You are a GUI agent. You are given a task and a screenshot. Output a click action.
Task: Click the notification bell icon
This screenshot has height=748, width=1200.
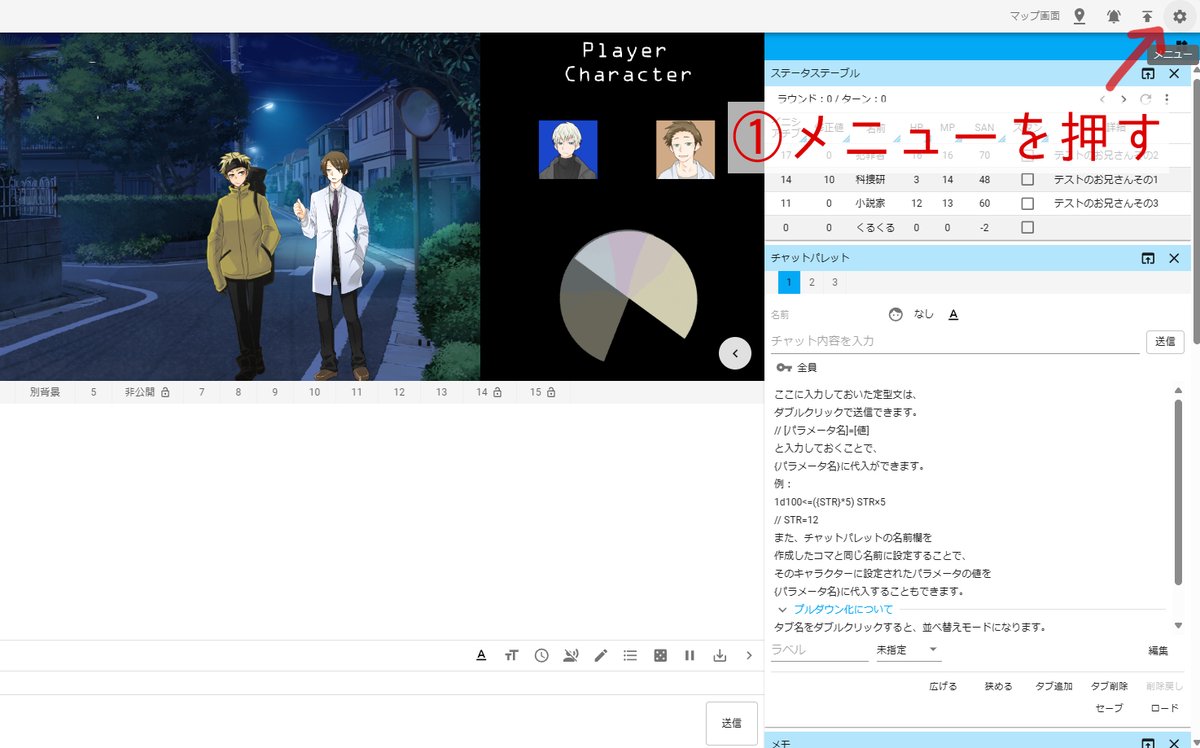[1114, 16]
